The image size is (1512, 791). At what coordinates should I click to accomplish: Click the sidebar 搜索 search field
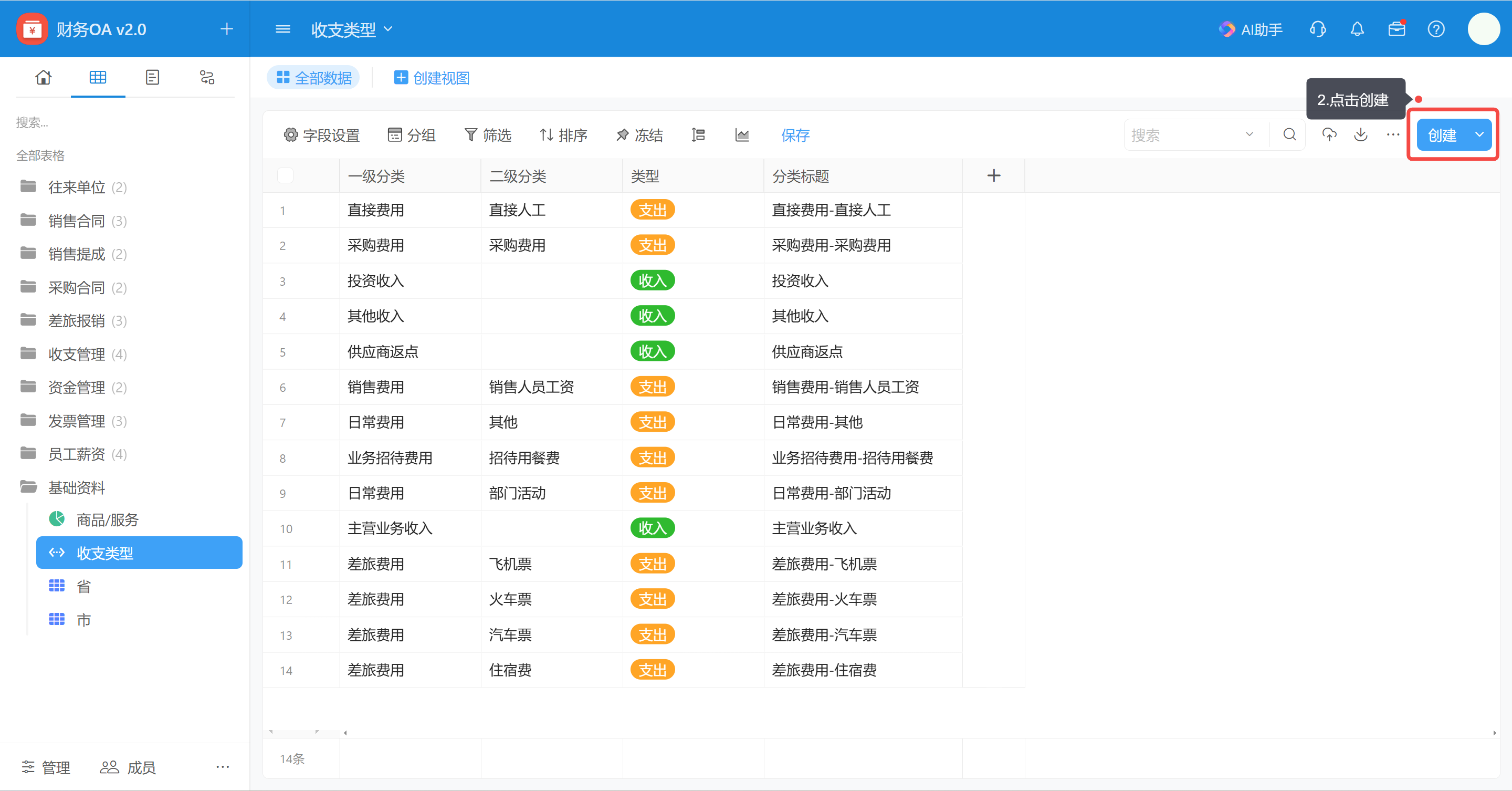coord(123,122)
